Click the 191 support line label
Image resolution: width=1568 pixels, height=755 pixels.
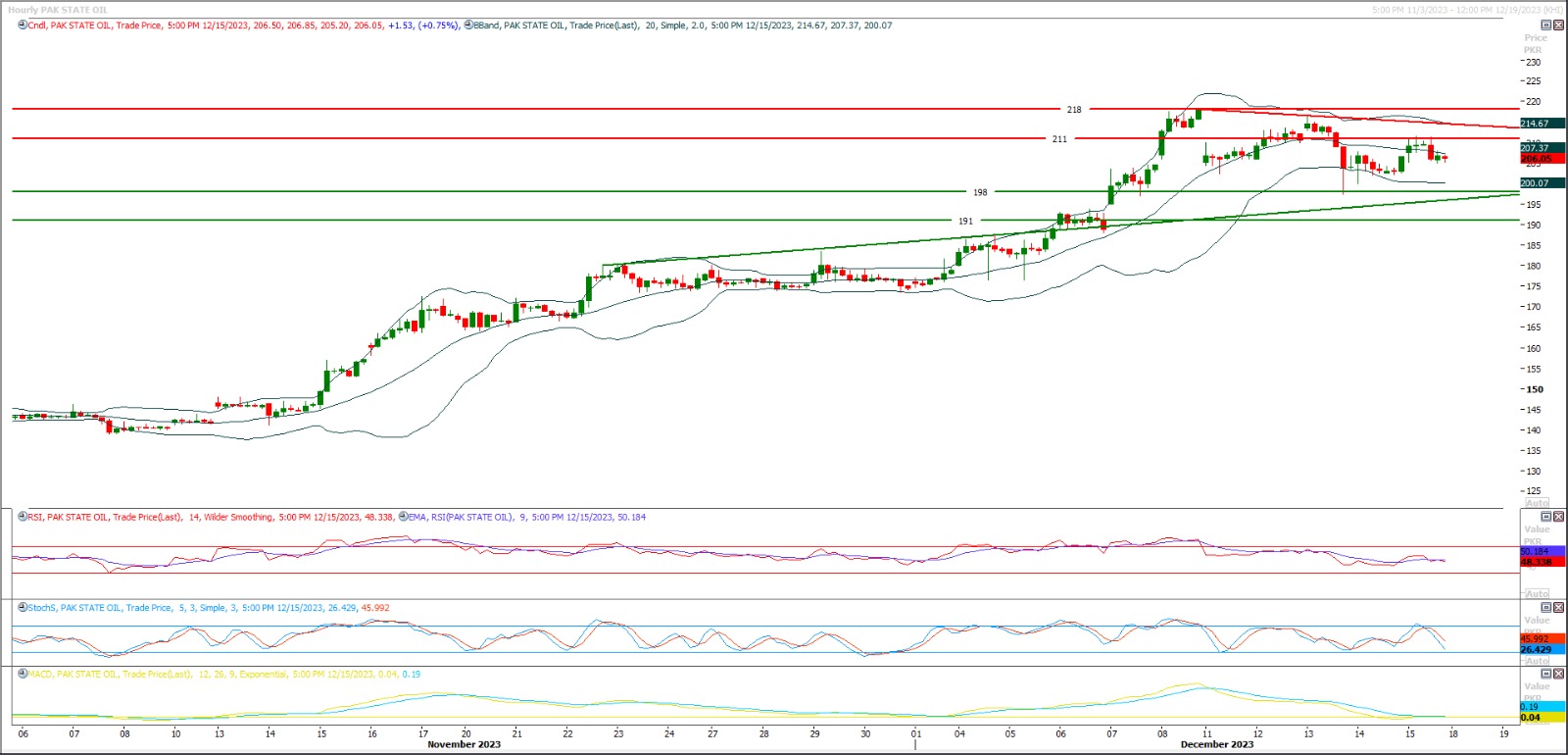(x=966, y=221)
